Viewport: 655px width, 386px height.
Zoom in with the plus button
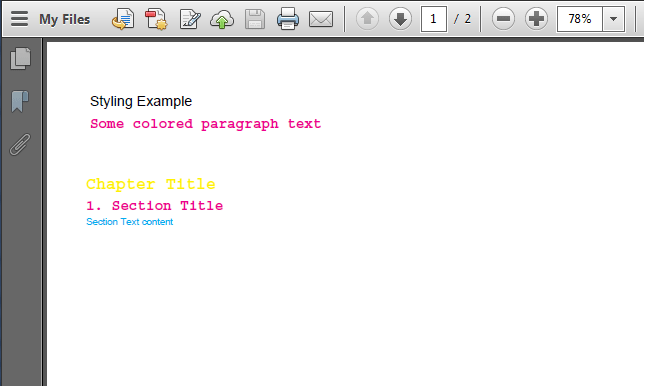(536, 19)
